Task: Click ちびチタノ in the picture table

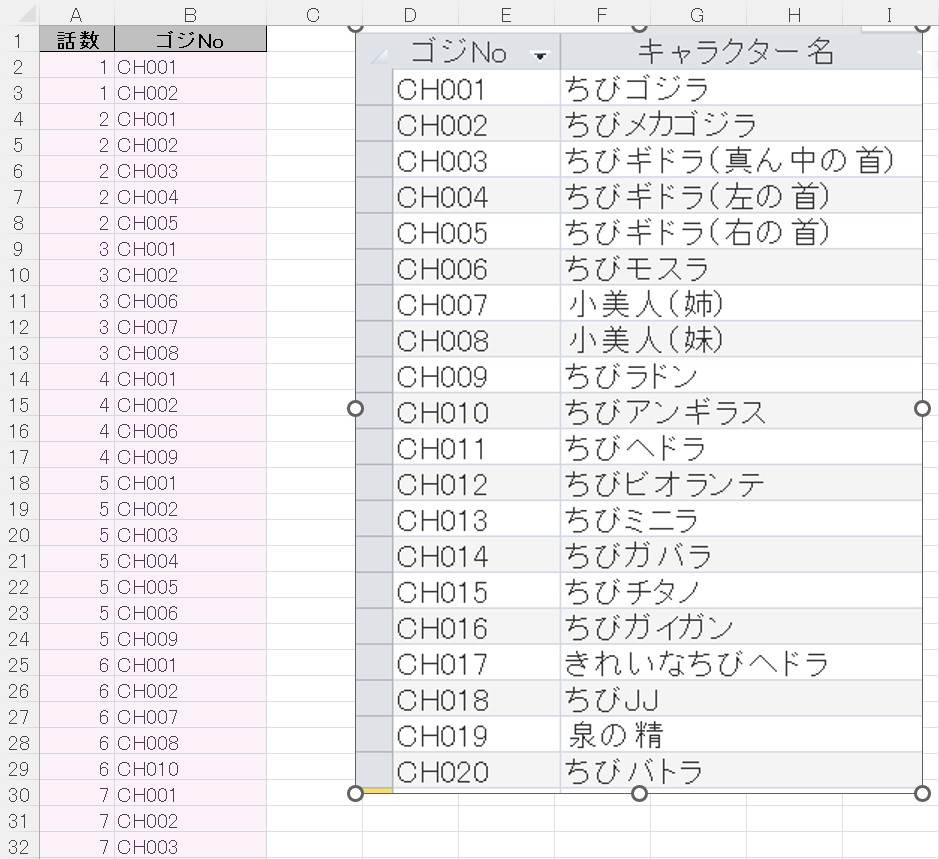Action: point(632,592)
